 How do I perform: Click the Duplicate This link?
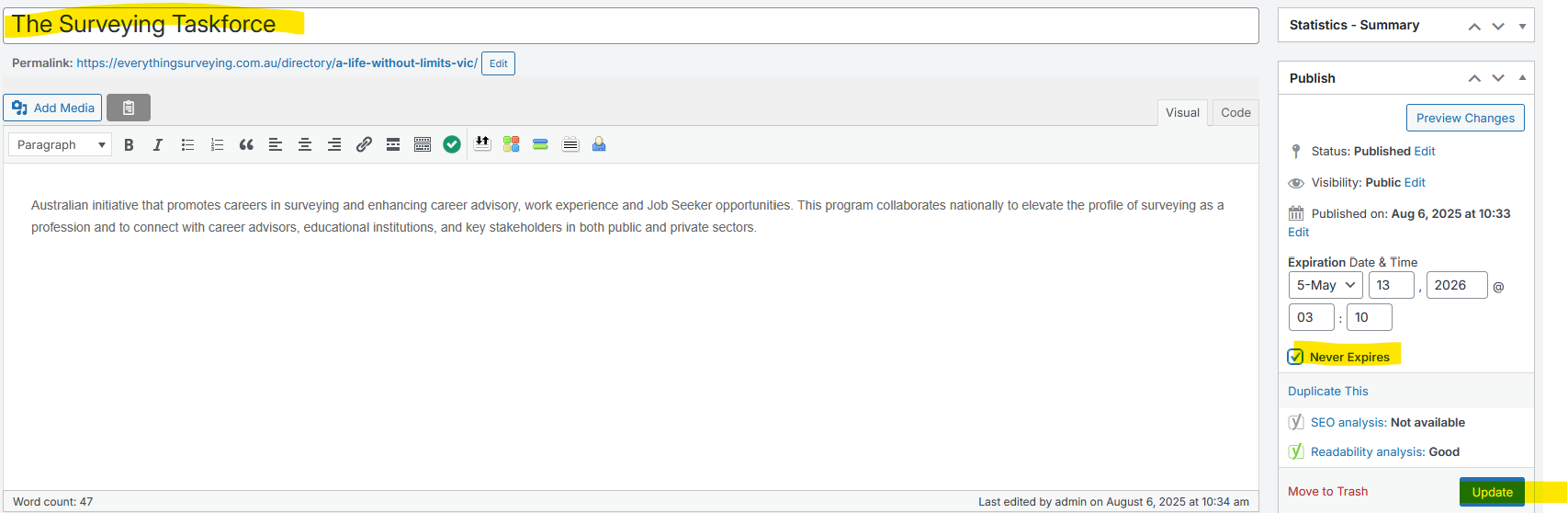[x=1327, y=391]
